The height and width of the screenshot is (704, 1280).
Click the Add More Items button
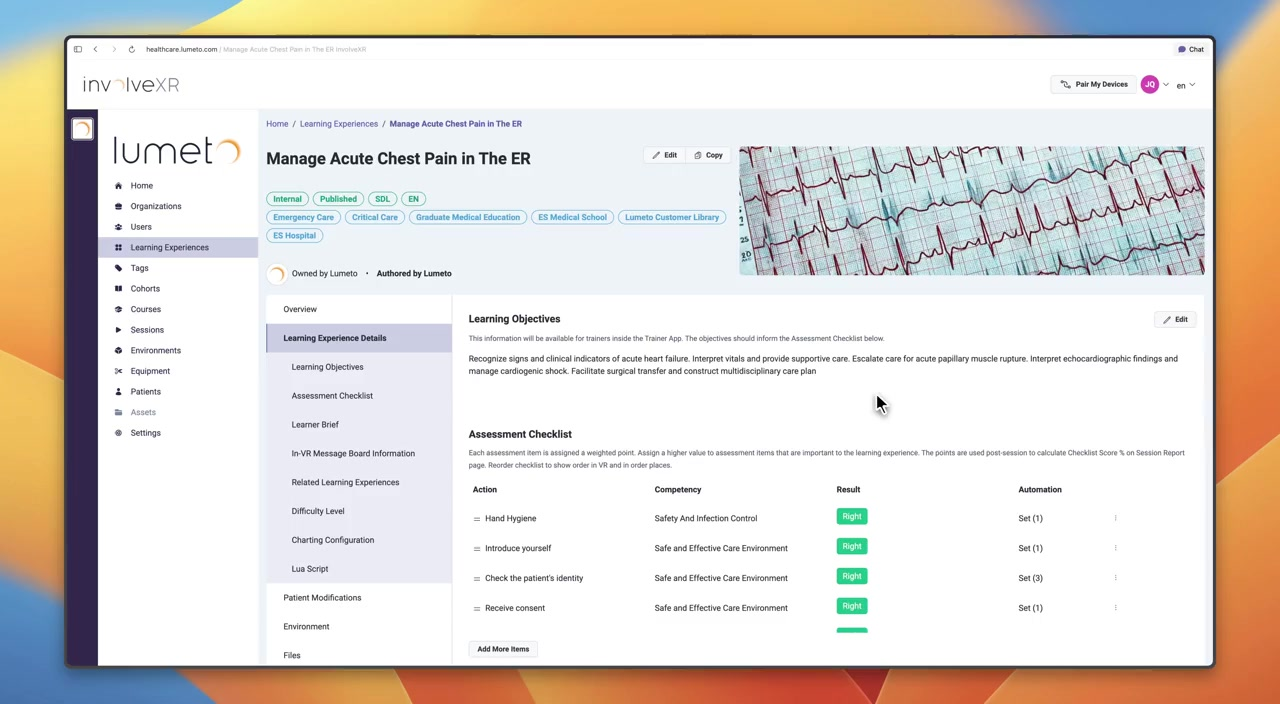point(503,649)
